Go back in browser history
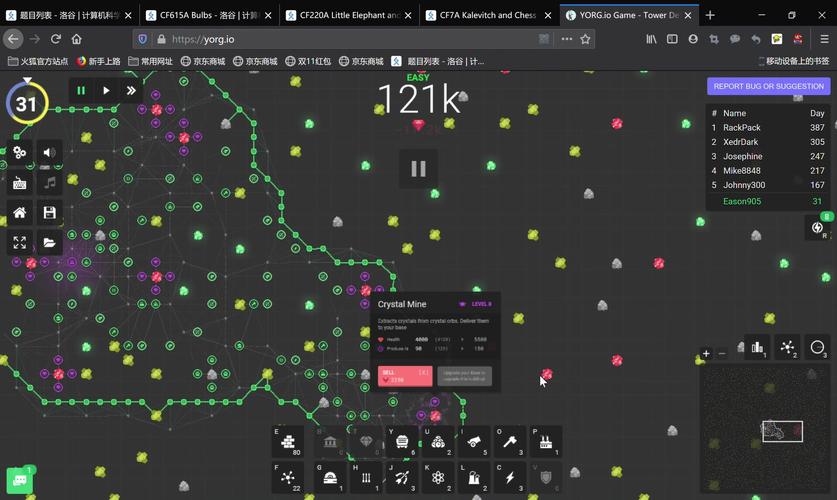This screenshot has width=837, height=500. pyautogui.click(x=13, y=39)
